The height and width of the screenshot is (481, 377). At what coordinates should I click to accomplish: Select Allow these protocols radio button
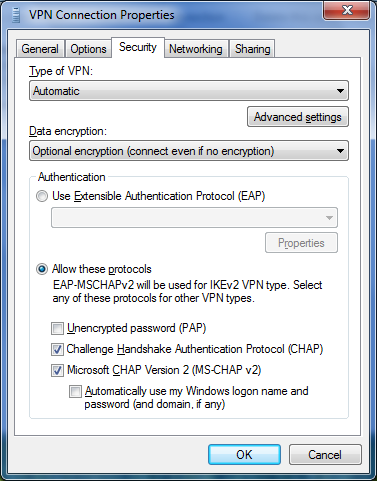pos(42,269)
